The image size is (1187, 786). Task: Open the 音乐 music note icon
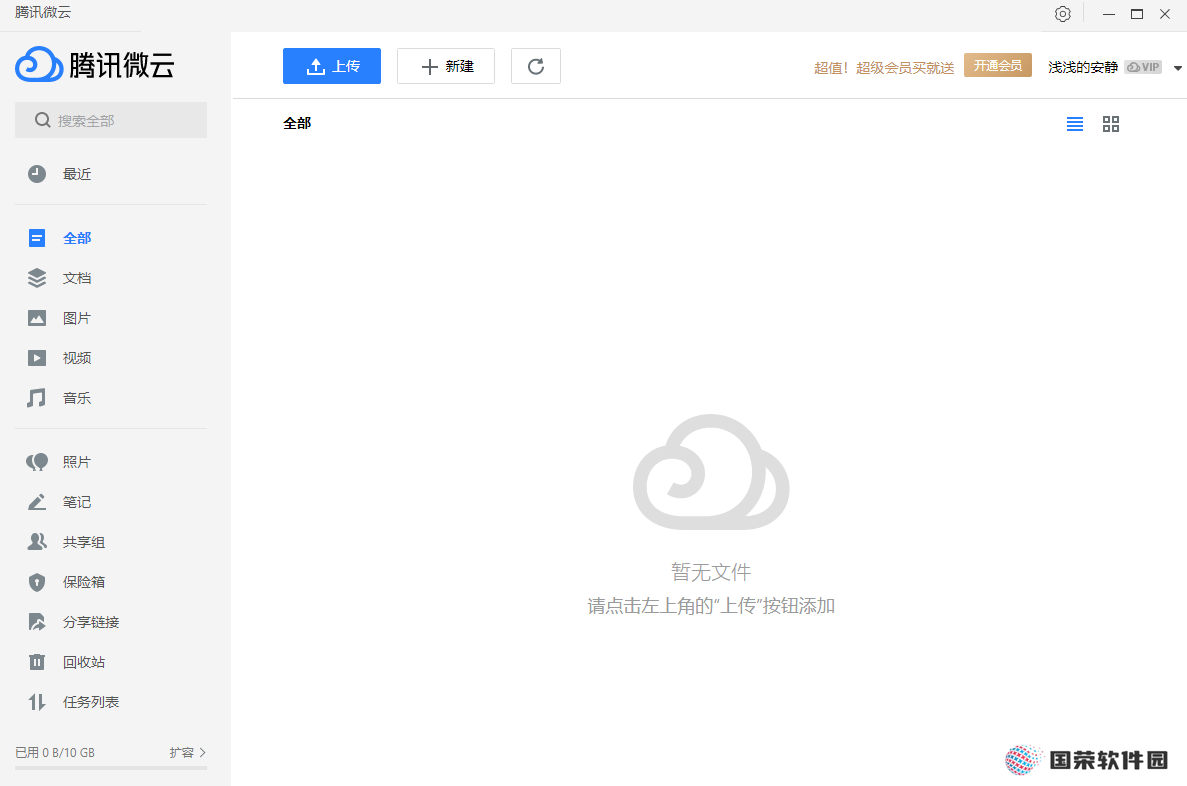click(x=36, y=398)
